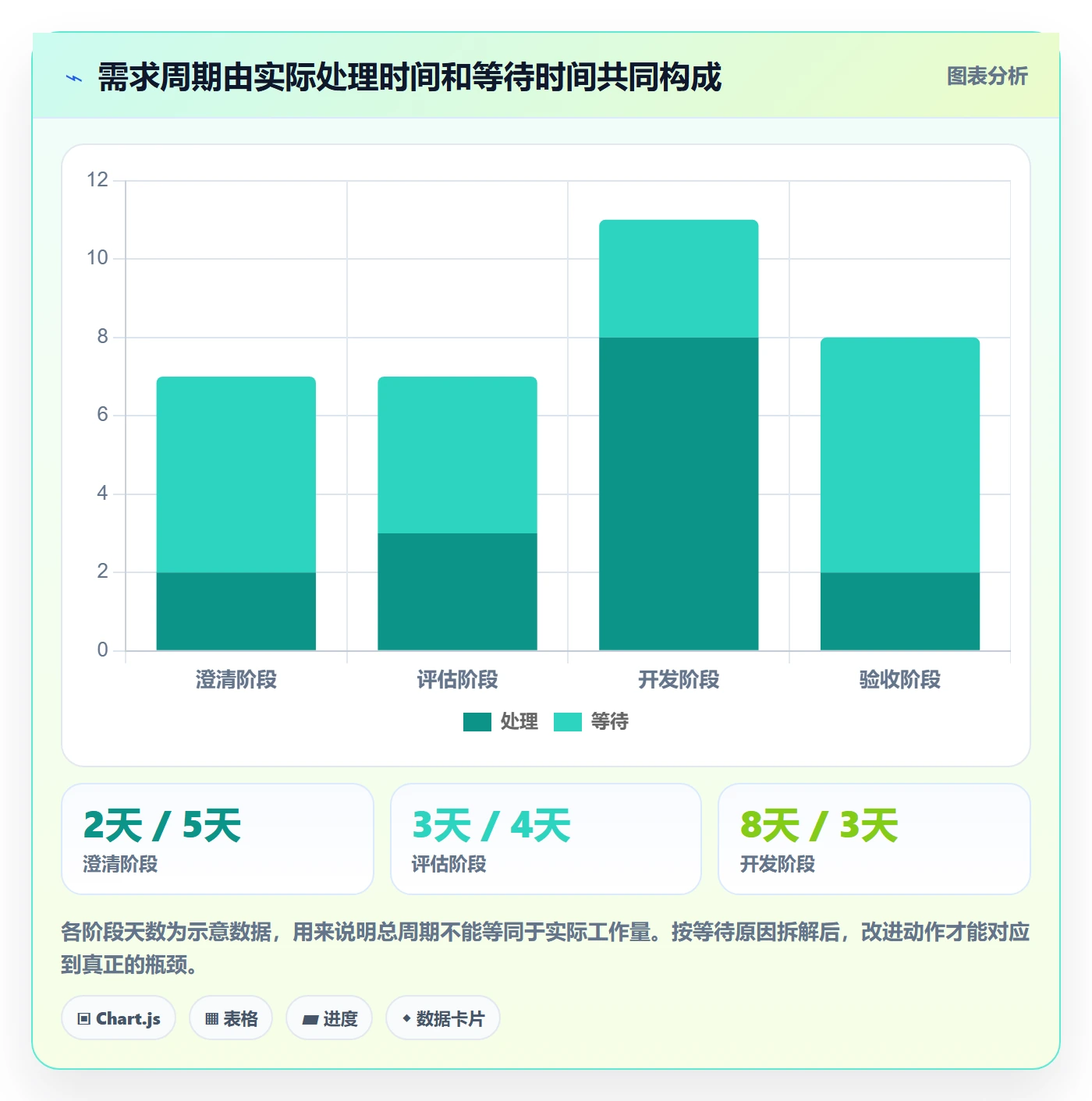Click the 处理 bar segment of 评估阶段
1092x1101 pixels.
[458, 592]
